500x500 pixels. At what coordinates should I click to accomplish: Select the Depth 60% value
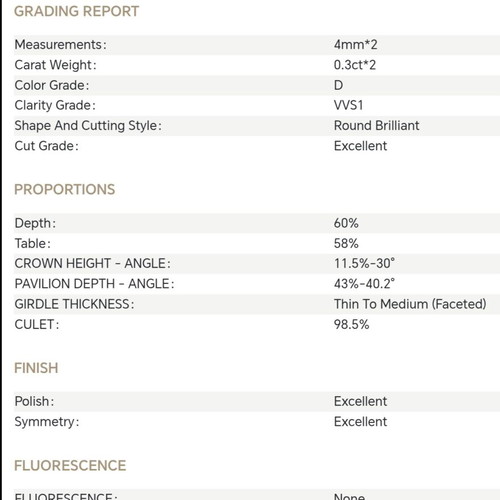pos(346,223)
